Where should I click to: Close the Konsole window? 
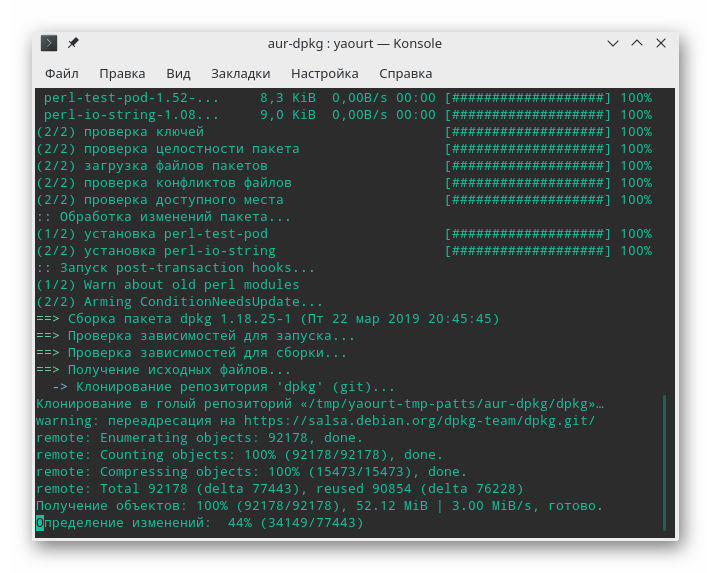pos(661,44)
